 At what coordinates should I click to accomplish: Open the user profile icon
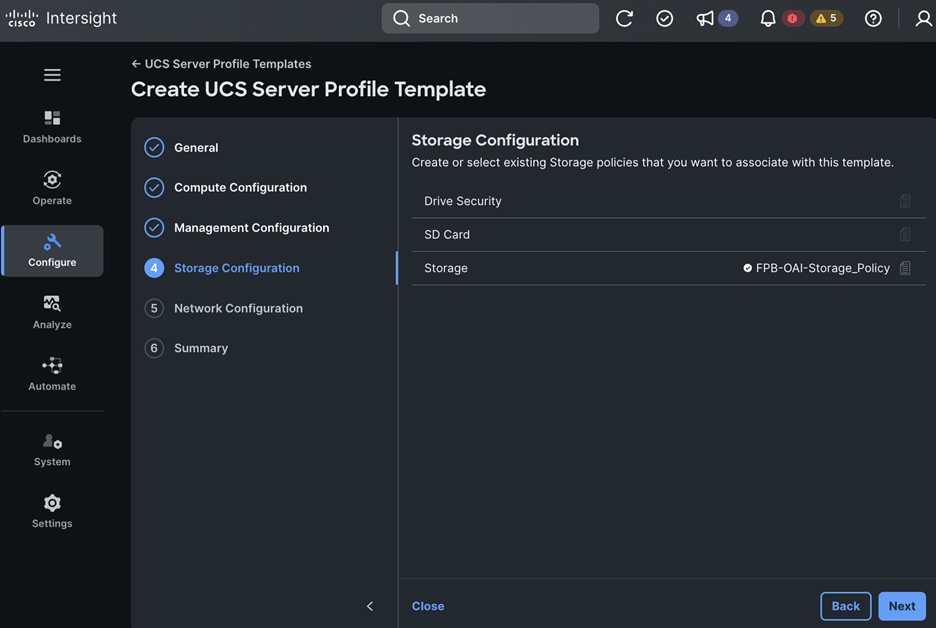[x=923, y=19]
